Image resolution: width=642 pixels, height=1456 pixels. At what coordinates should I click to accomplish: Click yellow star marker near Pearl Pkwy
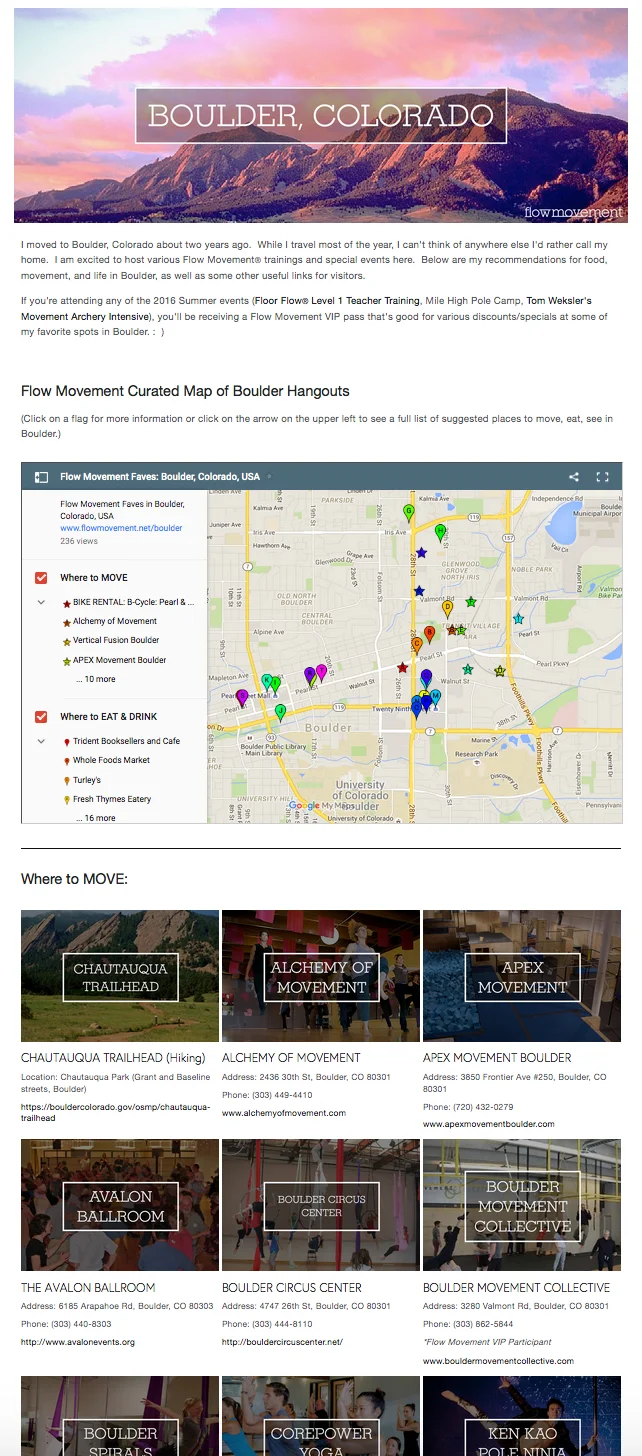pyautogui.click(x=500, y=671)
